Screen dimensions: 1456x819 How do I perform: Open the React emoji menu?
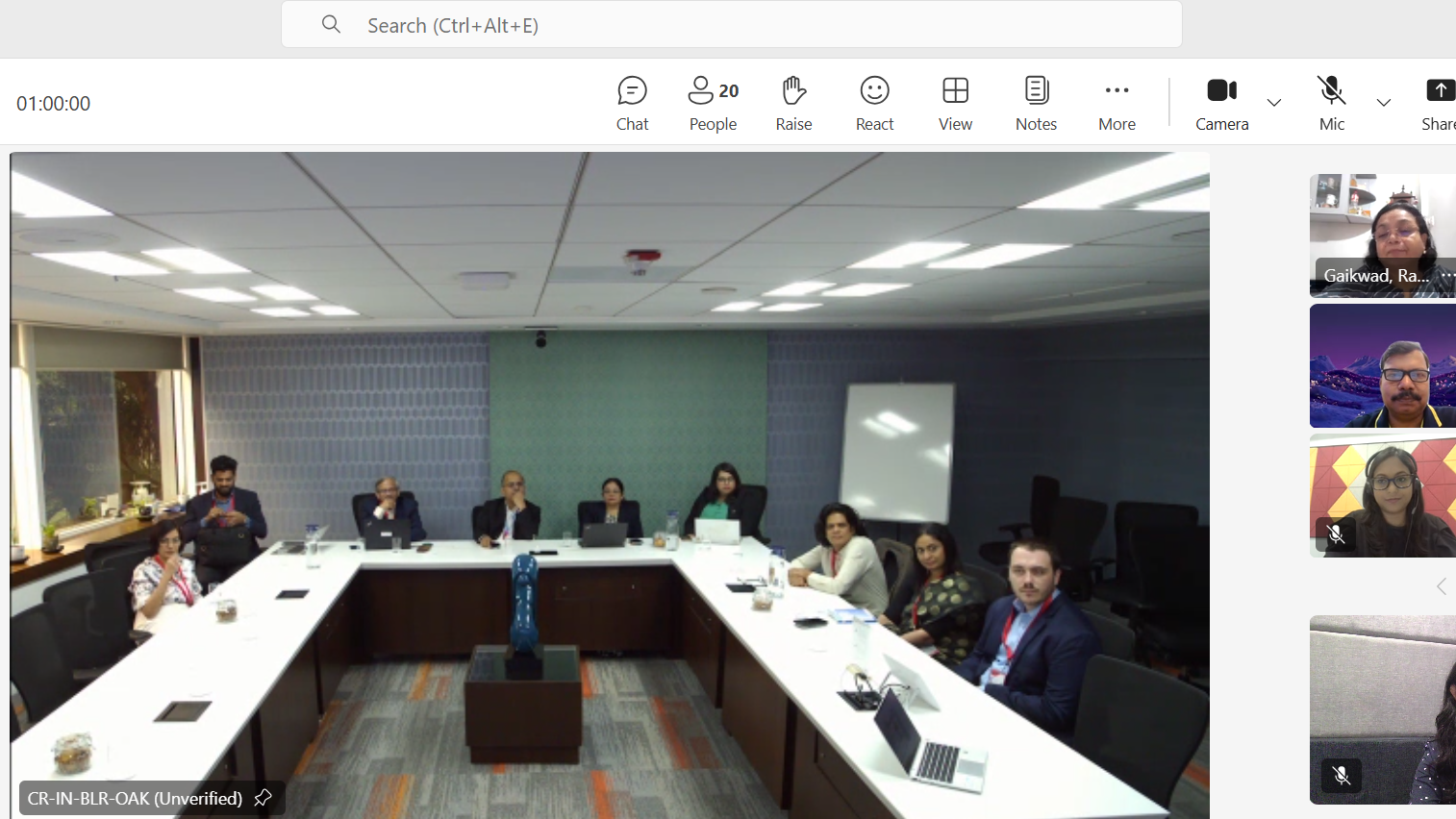coord(874,103)
